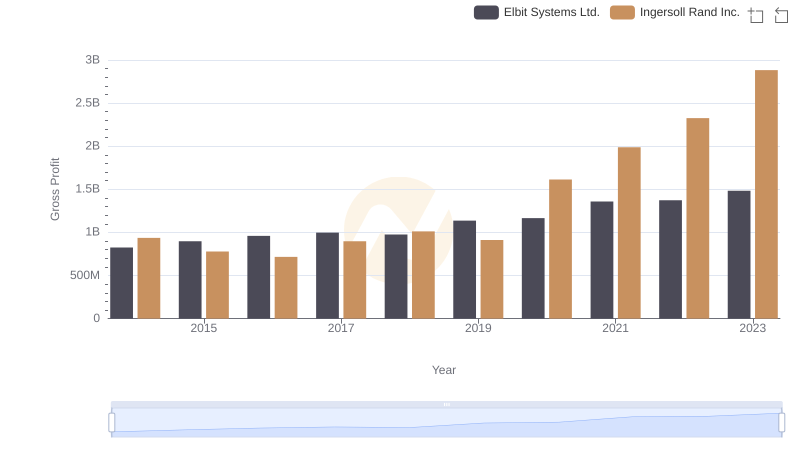
Task: Select Ingersoll Rand 2020 bar
Action: click(560, 249)
